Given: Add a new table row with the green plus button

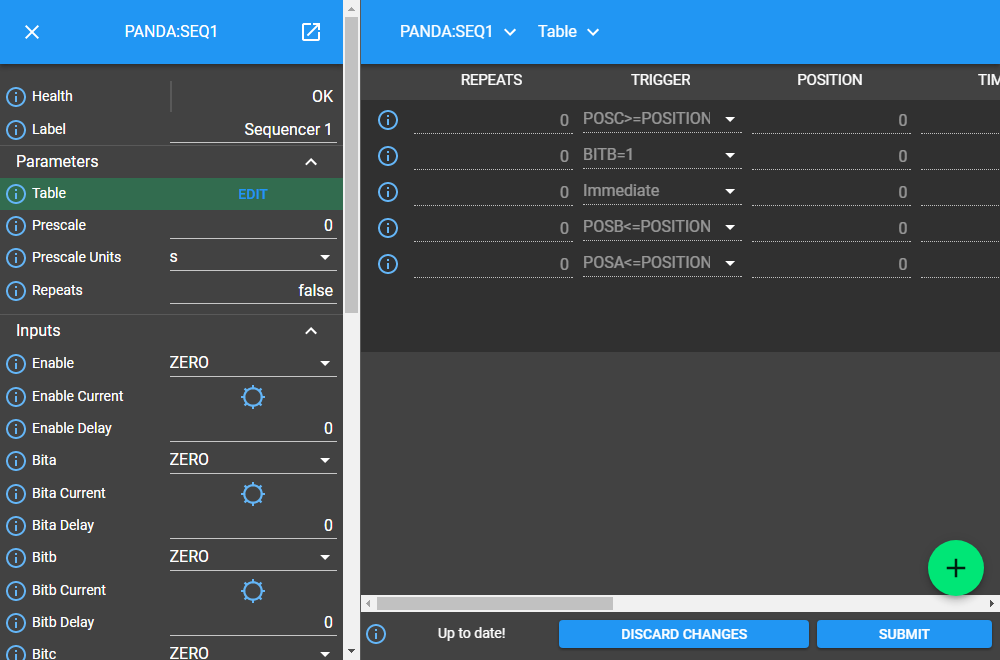Looking at the screenshot, I should coord(955,568).
